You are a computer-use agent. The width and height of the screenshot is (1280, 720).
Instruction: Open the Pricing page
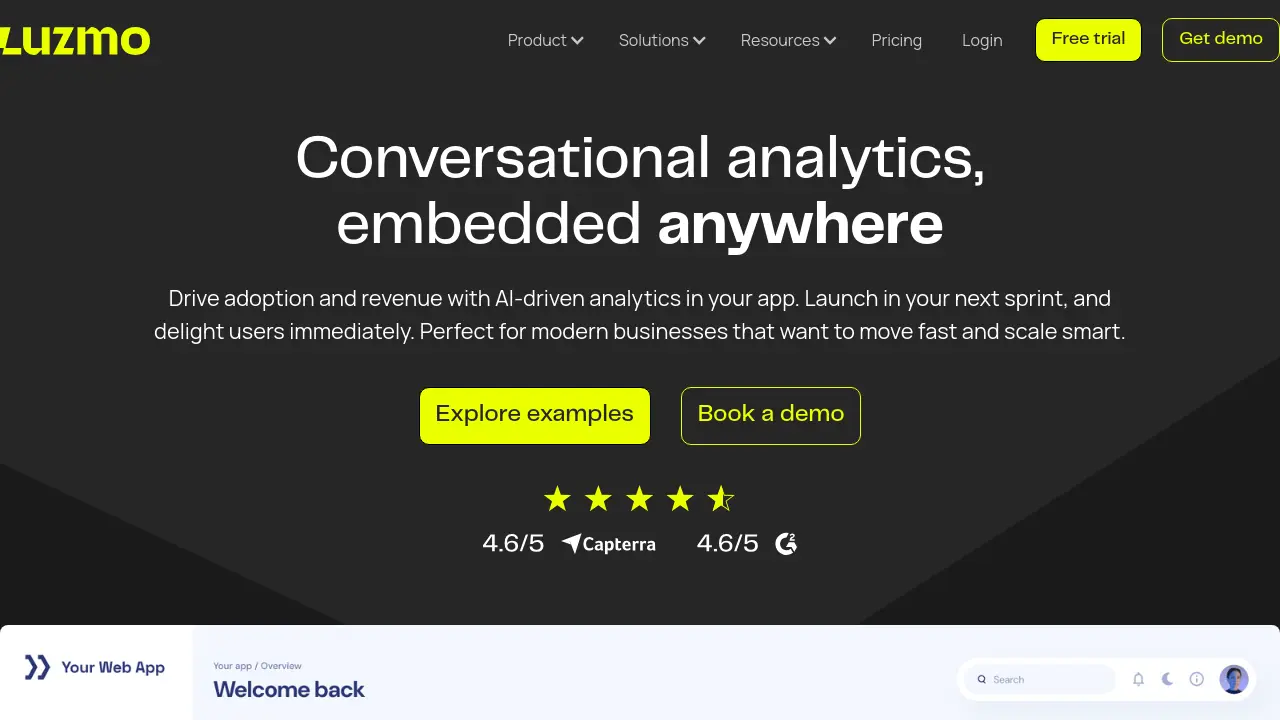coord(896,40)
